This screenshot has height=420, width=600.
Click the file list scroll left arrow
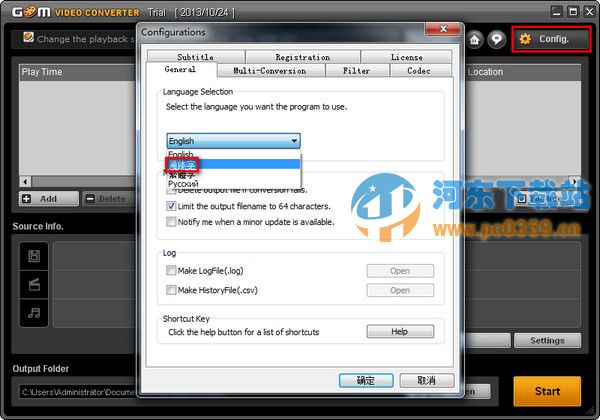pyautogui.click(x=25, y=181)
